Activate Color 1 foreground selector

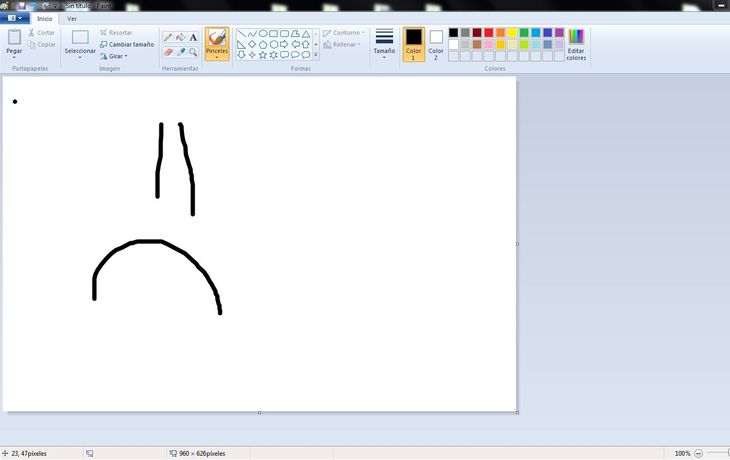[x=413, y=44]
